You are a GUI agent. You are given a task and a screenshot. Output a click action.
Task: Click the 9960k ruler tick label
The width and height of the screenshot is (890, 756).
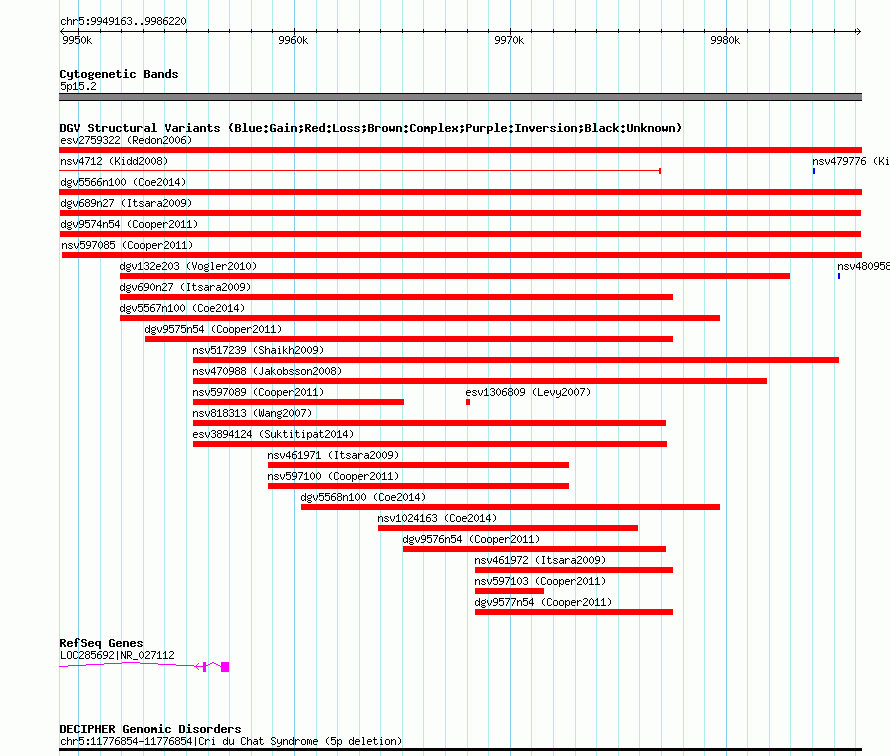point(293,40)
